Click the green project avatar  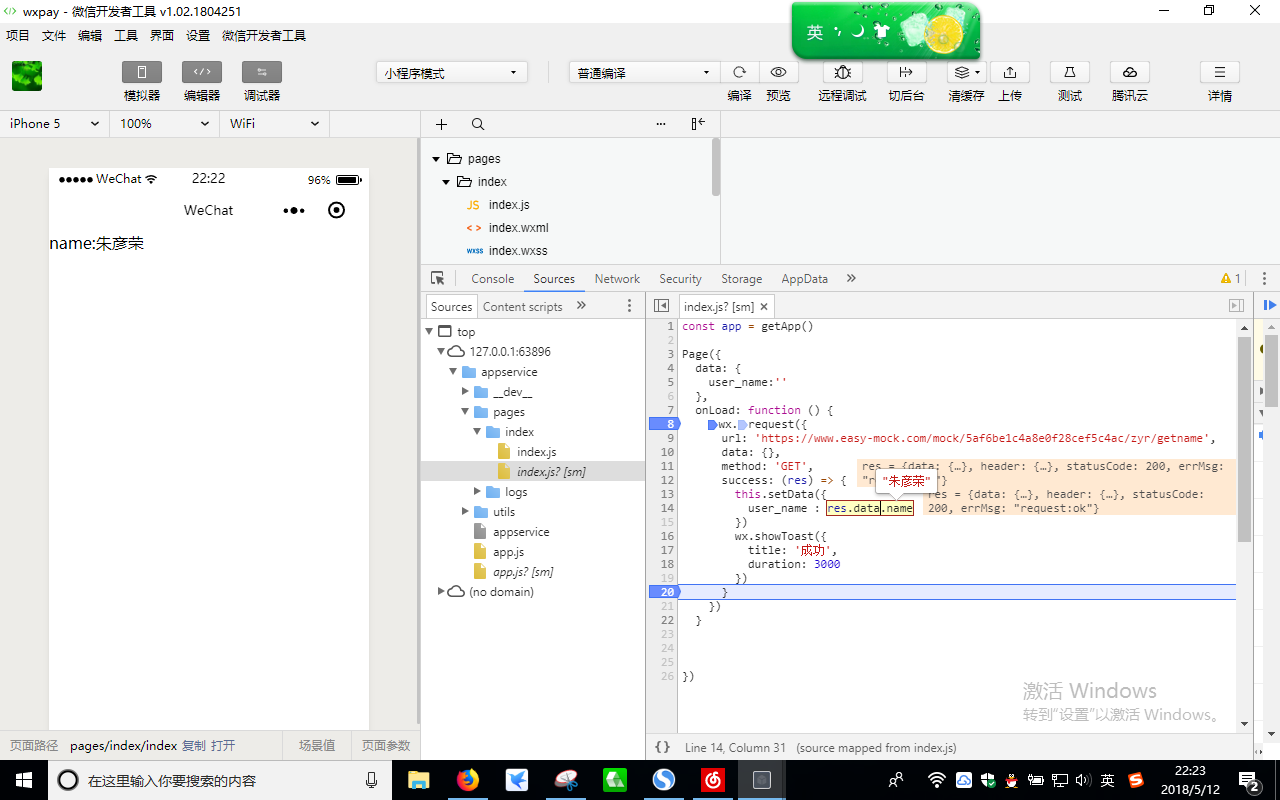(x=27, y=76)
